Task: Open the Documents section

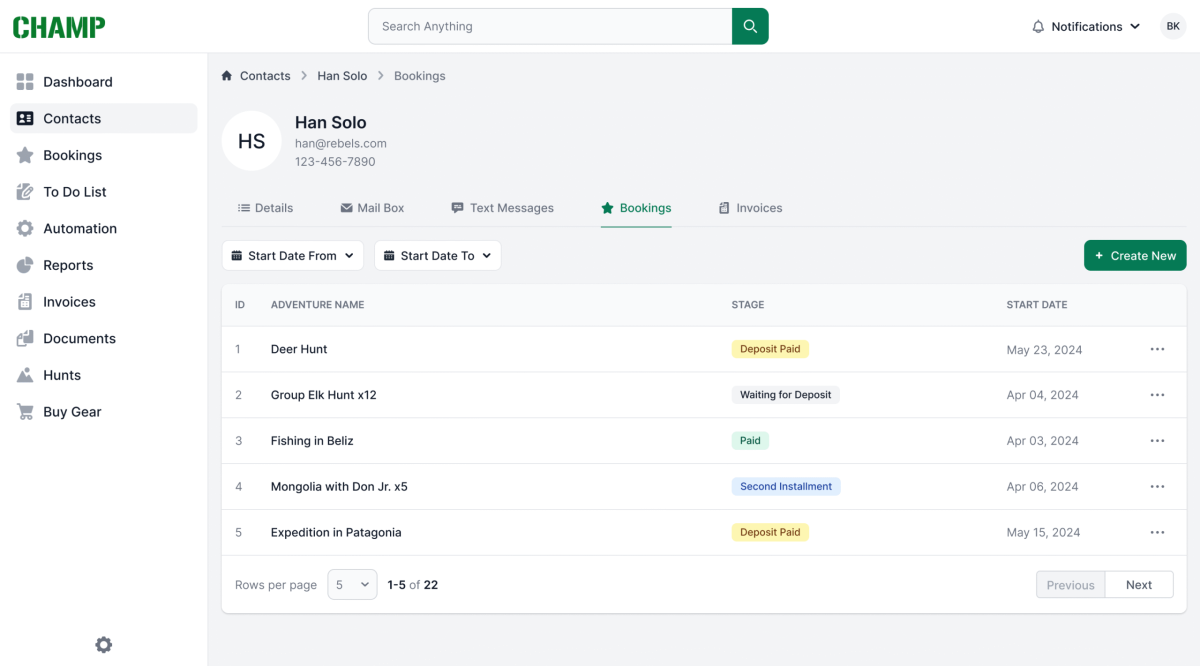Action: click(x=78, y=338)
